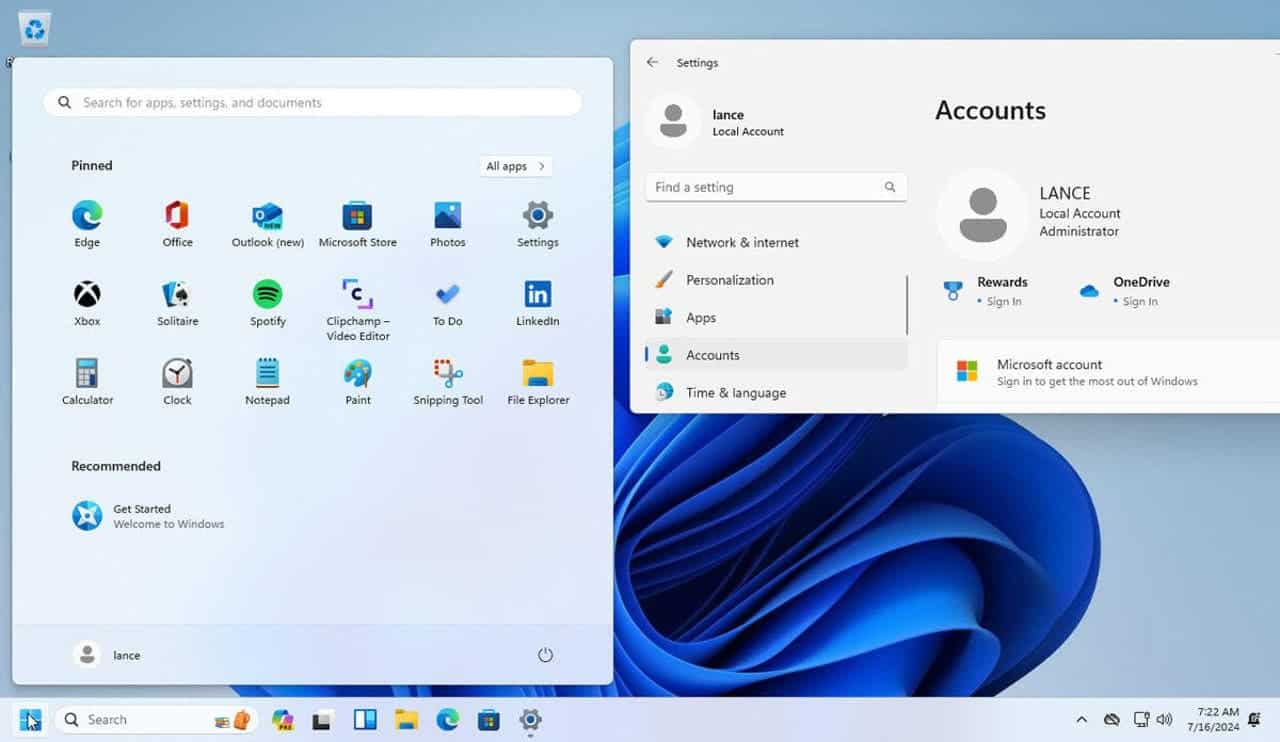Launch the Solitaire app
The width and height of the screenshot is (1280, 742).
[177, 295]
